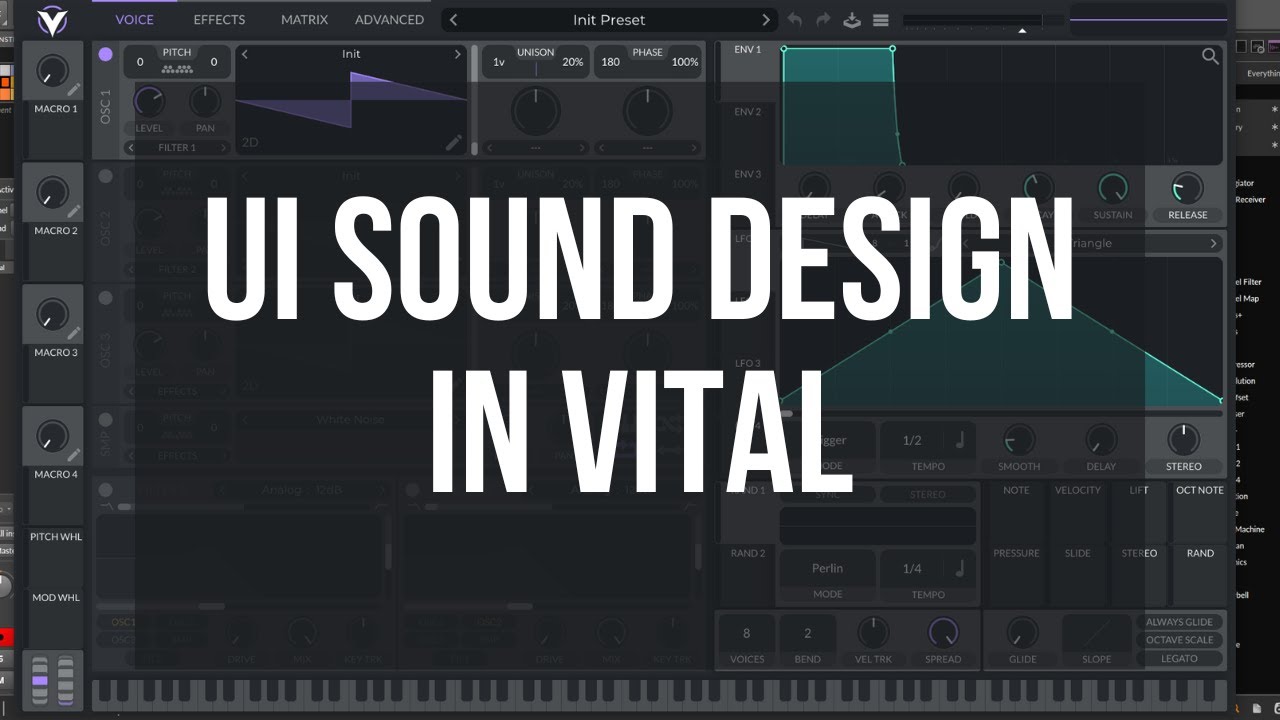Click the right arrow beside Filter 1 routing
1280x720 pixels.
[225, 148]
